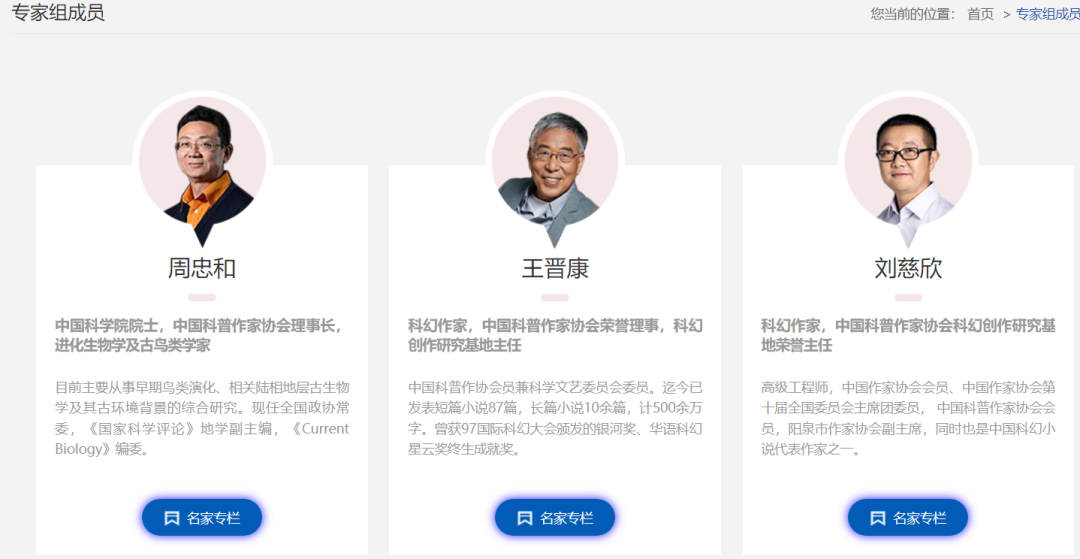Click bio text beginning 目前主要从事早期鸟类演化
The image size is (1080, 559).
point(202,418)
